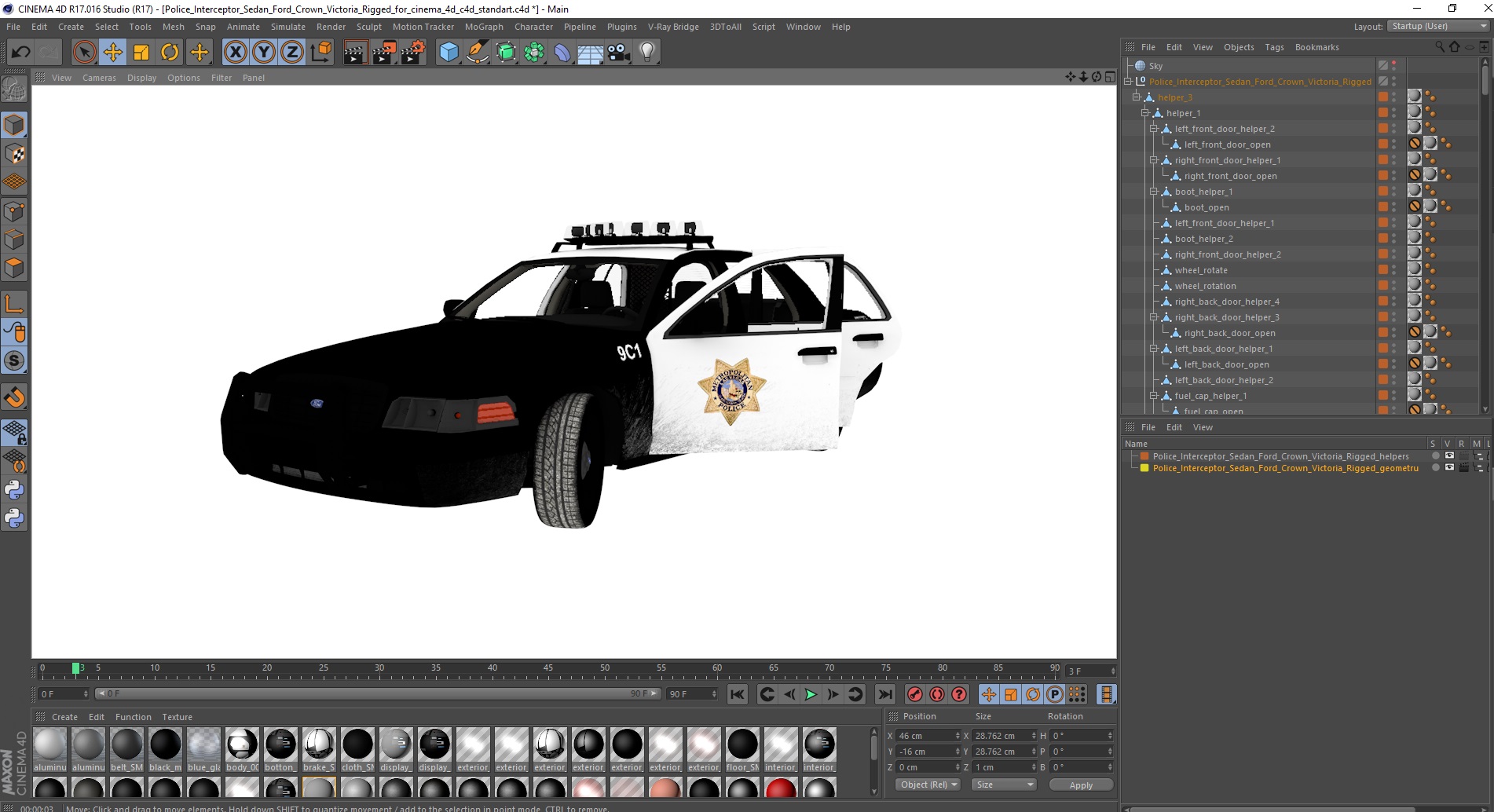Collapse left_front_door_helper_2 node

point(1154,129)
